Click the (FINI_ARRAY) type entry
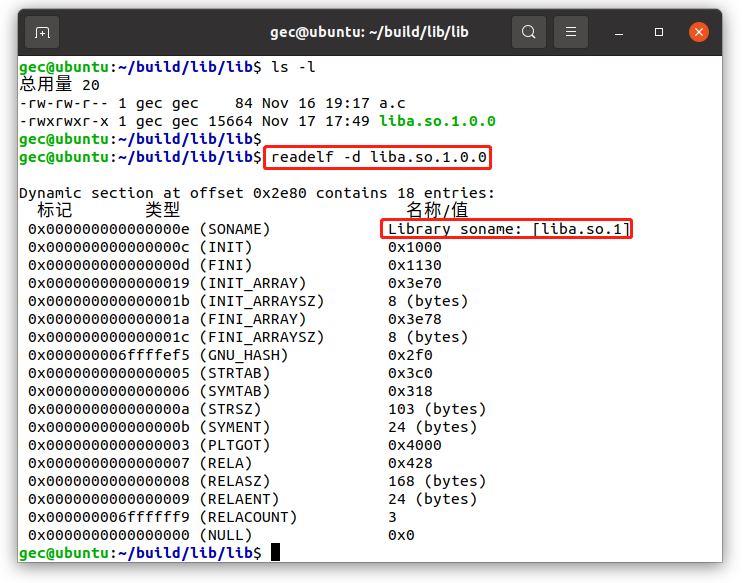 coord(253,319)
